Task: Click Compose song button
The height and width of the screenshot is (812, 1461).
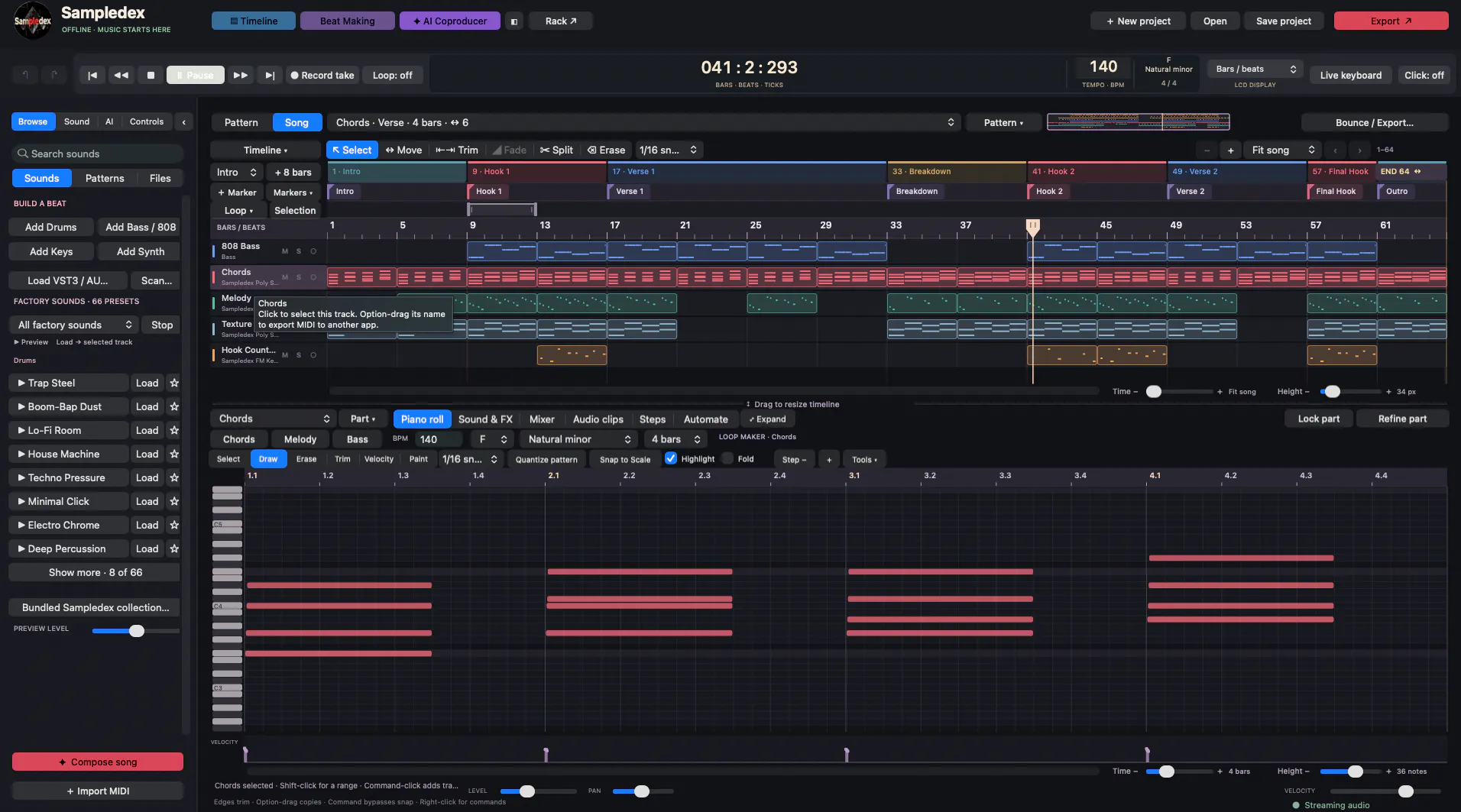Action: click(x=97, y=762)
